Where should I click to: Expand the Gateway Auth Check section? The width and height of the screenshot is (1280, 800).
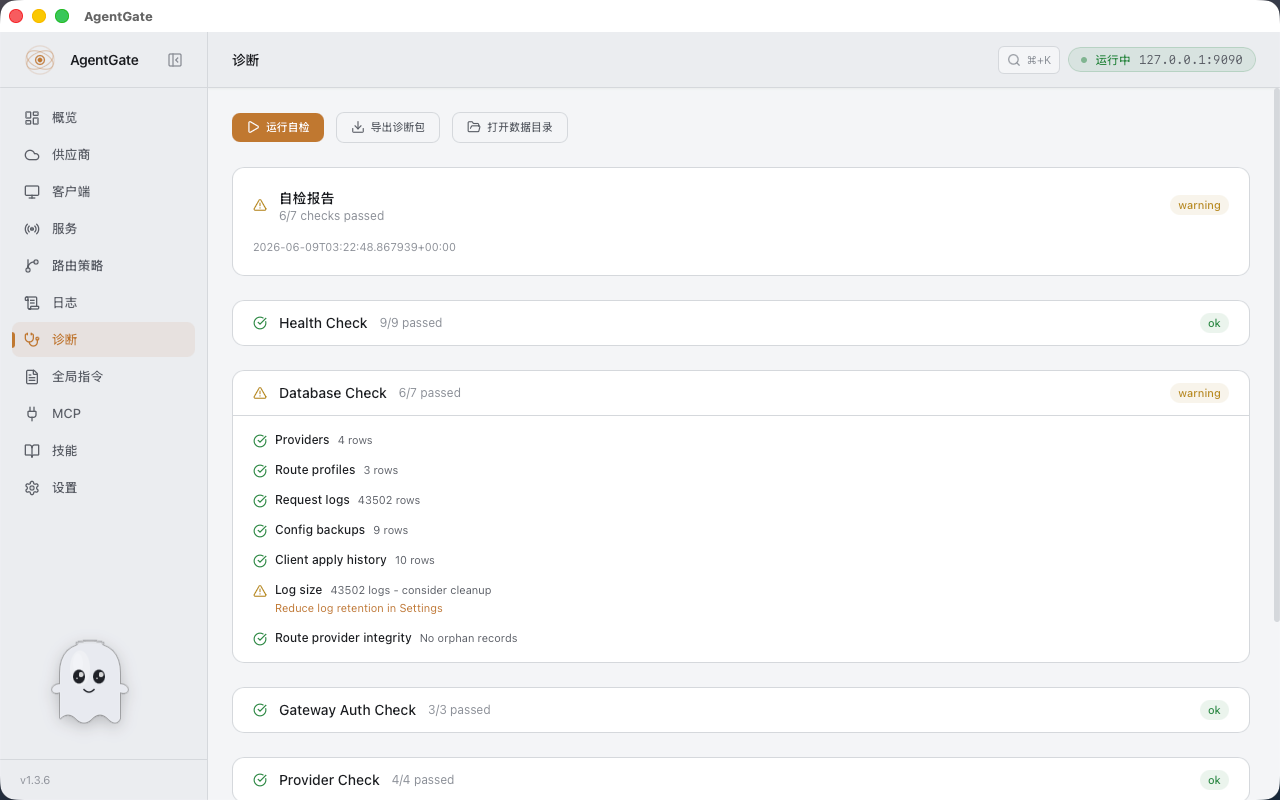pos(741,710)
